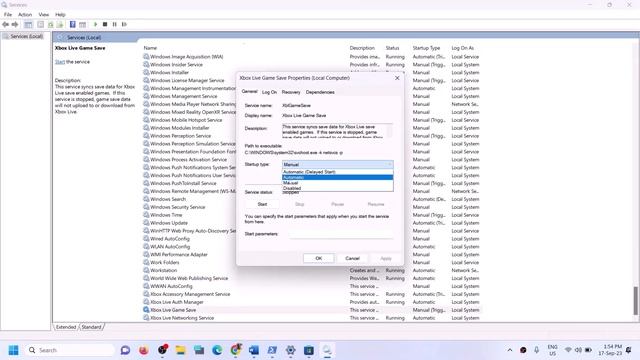This screenshot has width=640, height=360.
Task: Open the Chat app on the taskbar
Action: (125, 350)
